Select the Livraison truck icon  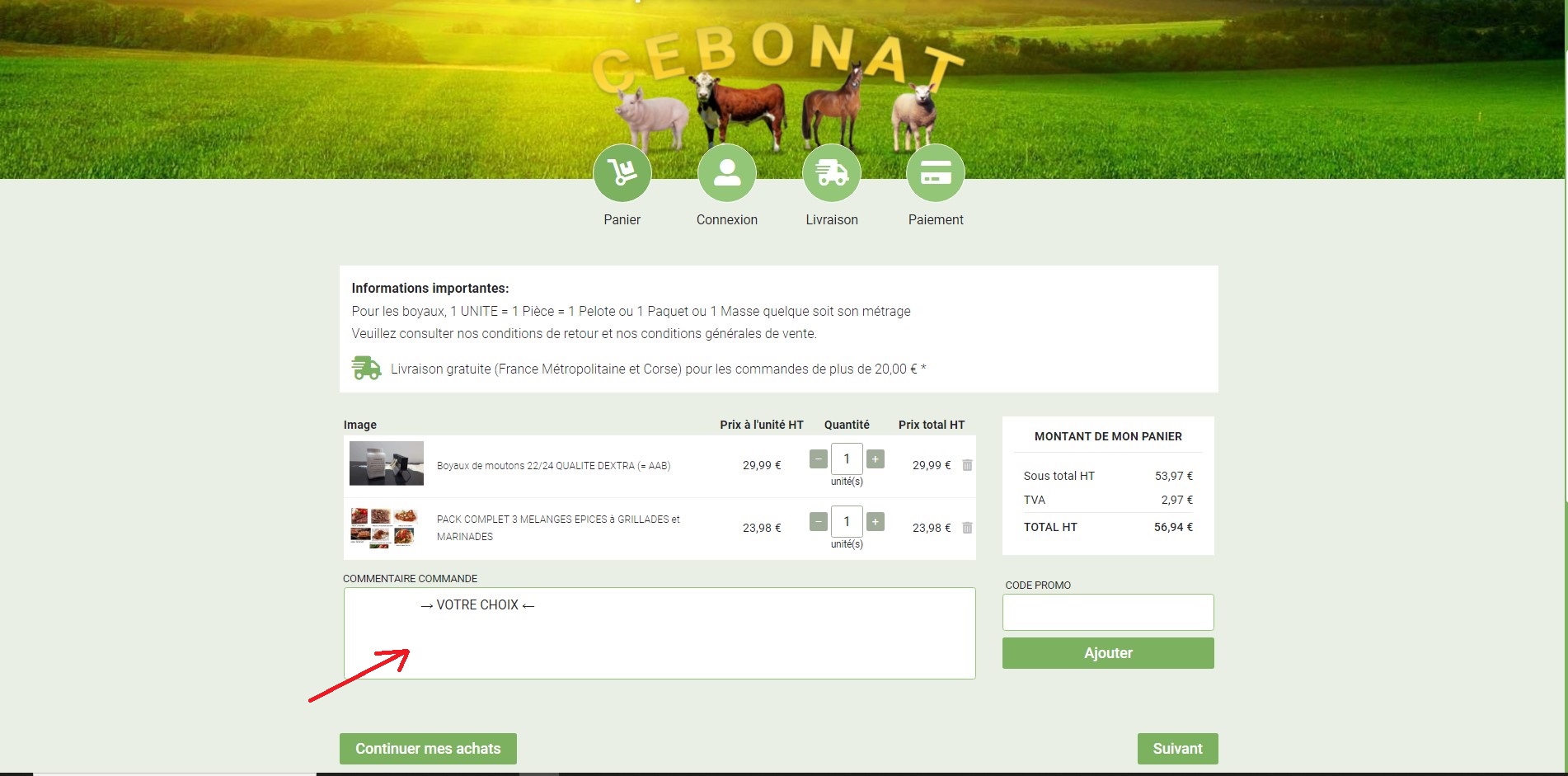[x=832, y=172]
